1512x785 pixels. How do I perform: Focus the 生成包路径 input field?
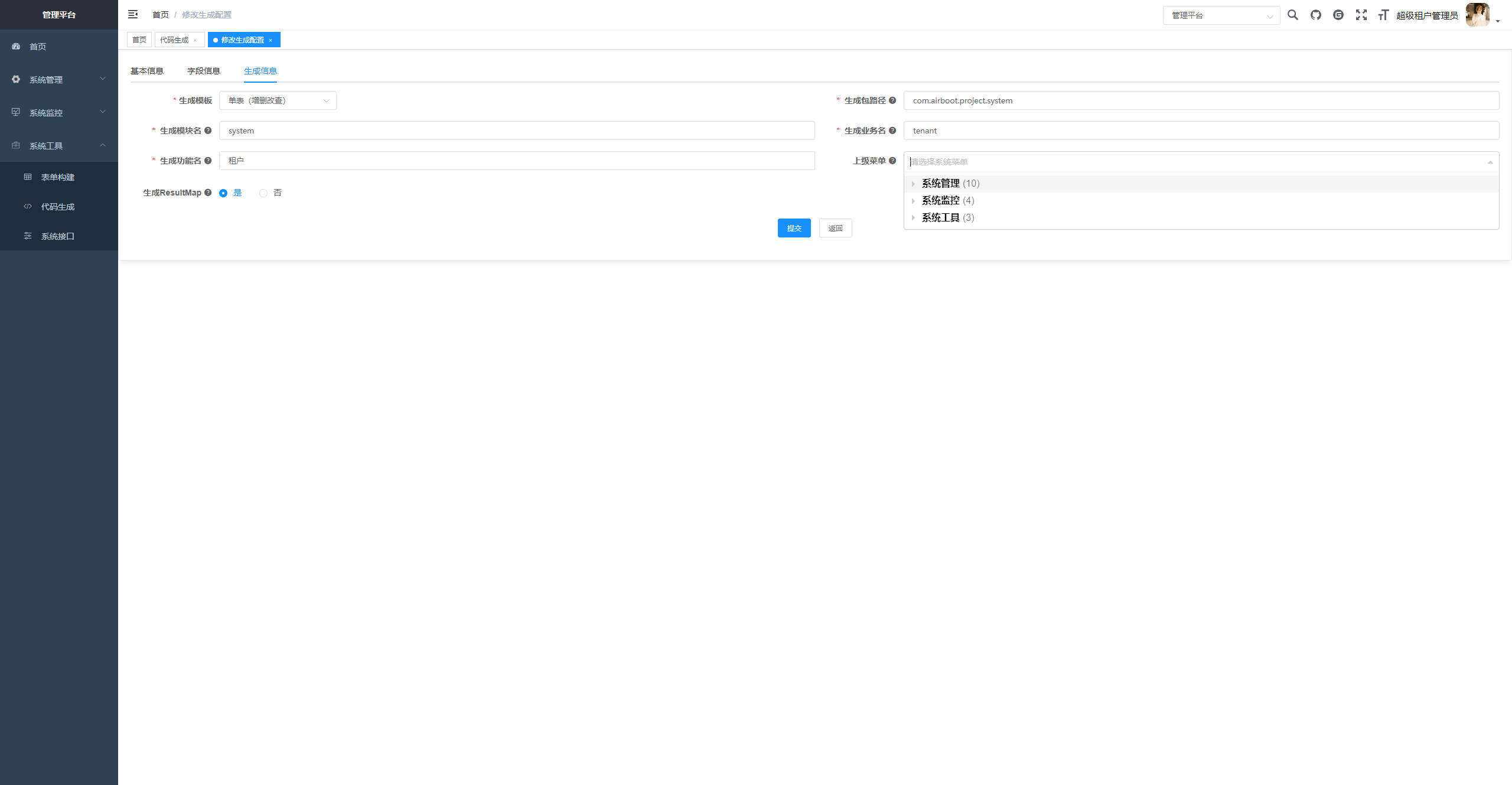tap(1201, 100)
